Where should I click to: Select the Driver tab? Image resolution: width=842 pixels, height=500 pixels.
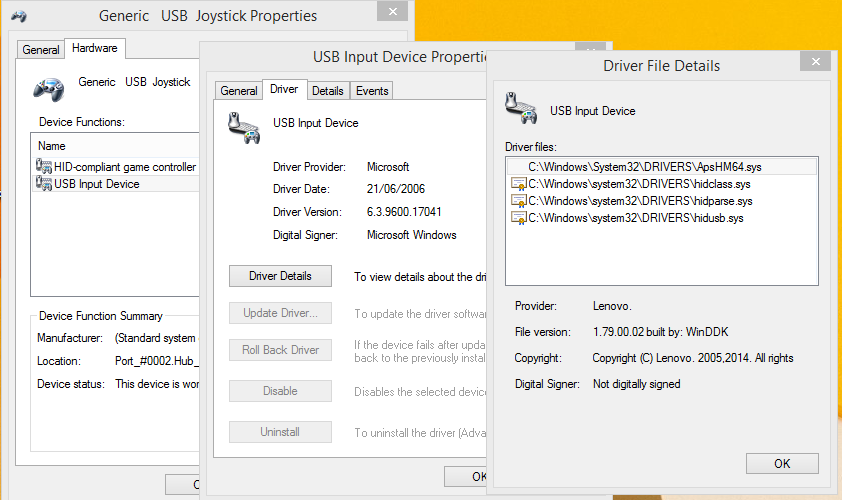click(284, 89)
